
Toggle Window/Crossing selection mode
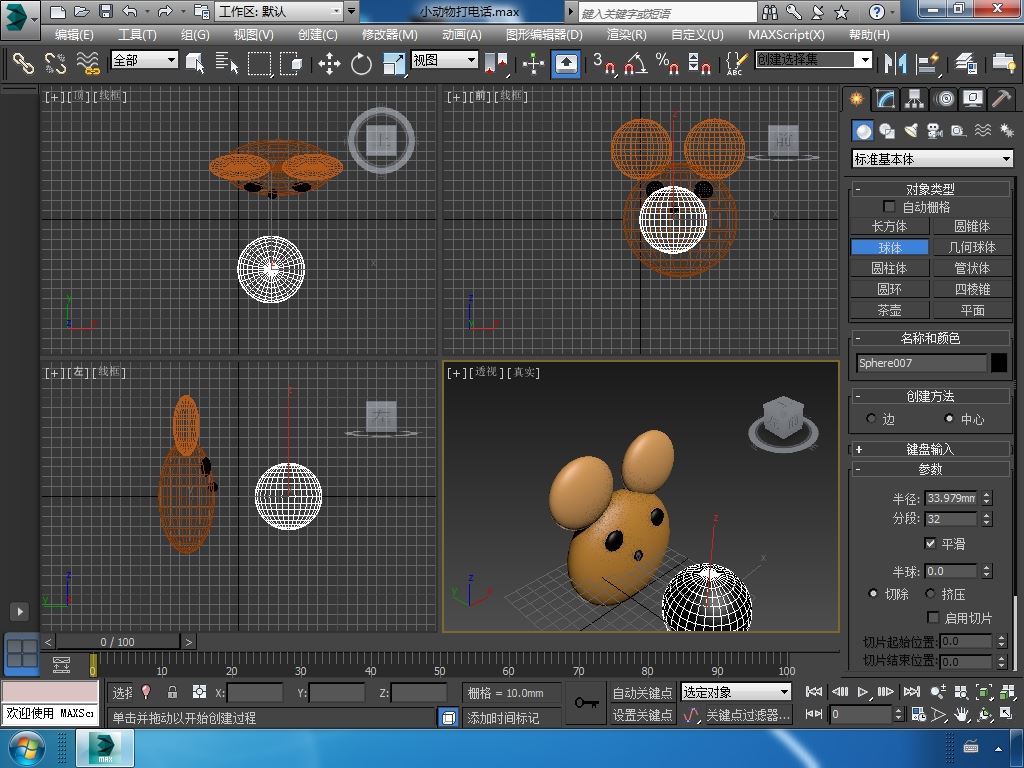pos(291,63)
